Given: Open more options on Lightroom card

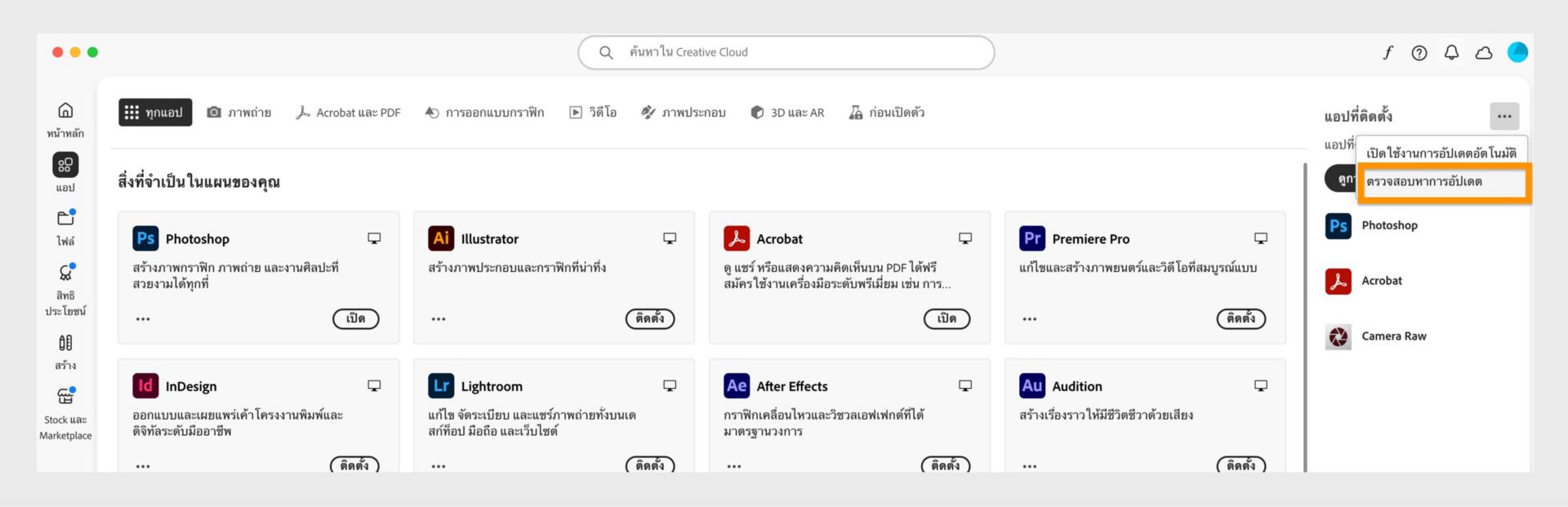Looking at the screenshot, I should (x=439, y=466).
